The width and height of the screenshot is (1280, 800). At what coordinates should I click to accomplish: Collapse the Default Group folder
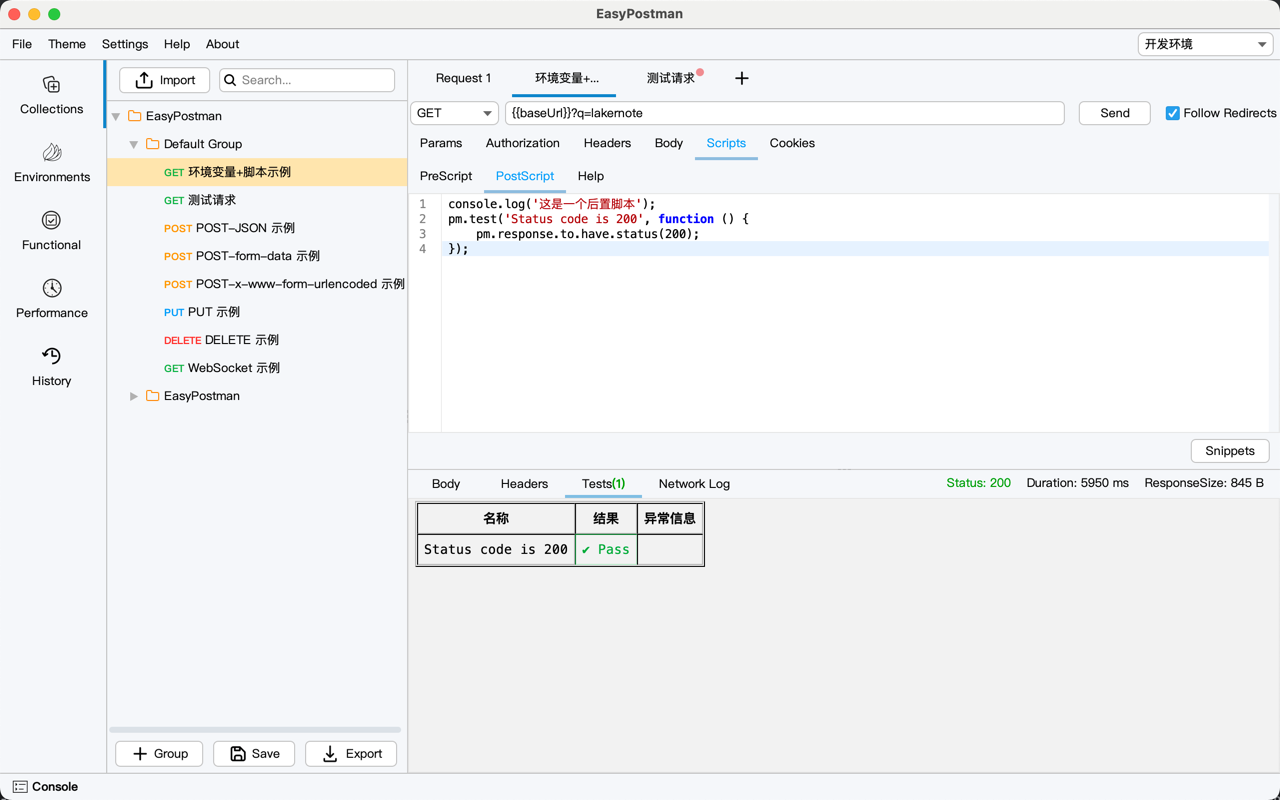[134, 144]
